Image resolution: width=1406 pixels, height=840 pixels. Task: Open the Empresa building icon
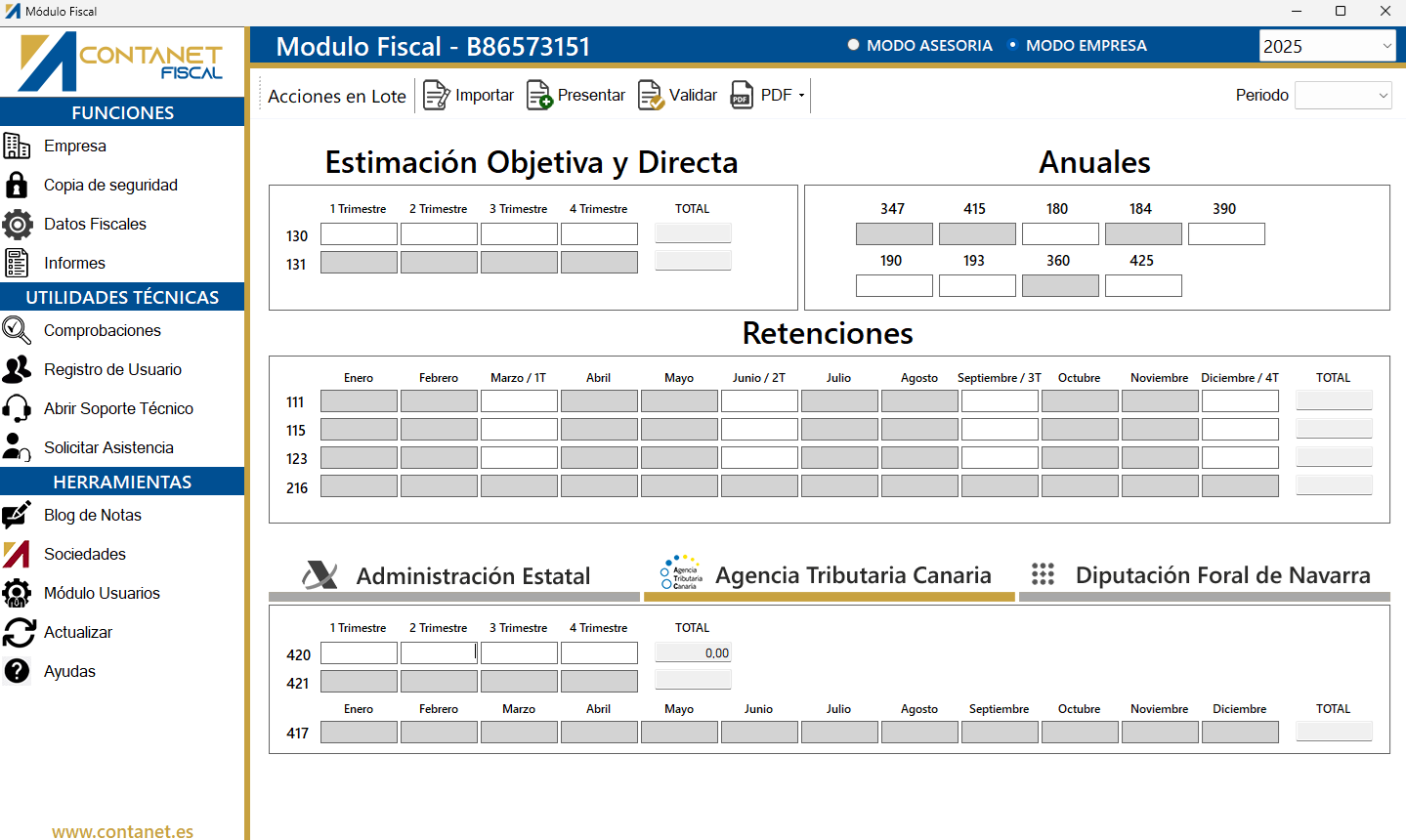(17, 146)
